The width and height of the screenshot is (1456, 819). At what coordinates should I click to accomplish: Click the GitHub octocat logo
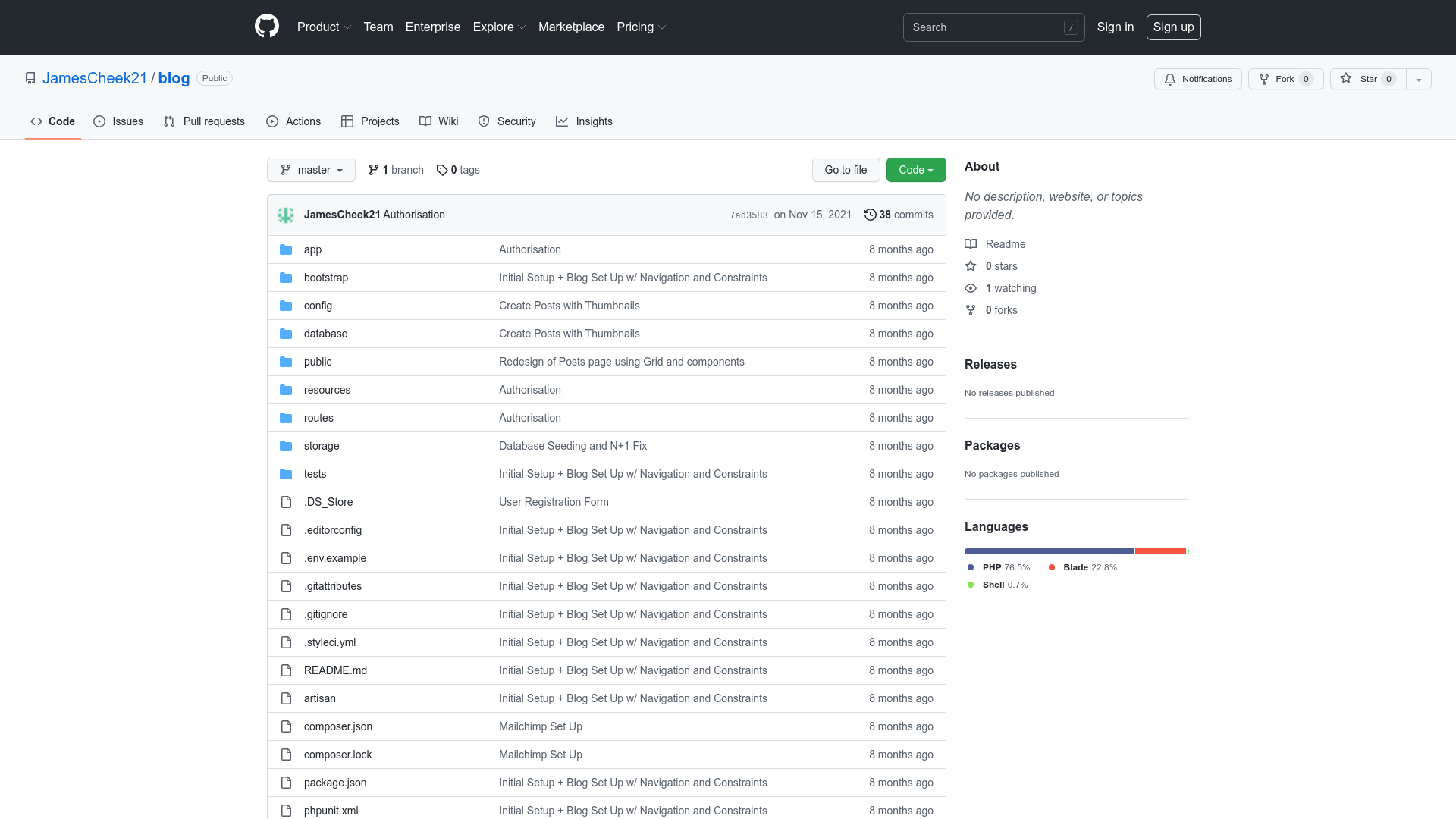tap(267, 27)
